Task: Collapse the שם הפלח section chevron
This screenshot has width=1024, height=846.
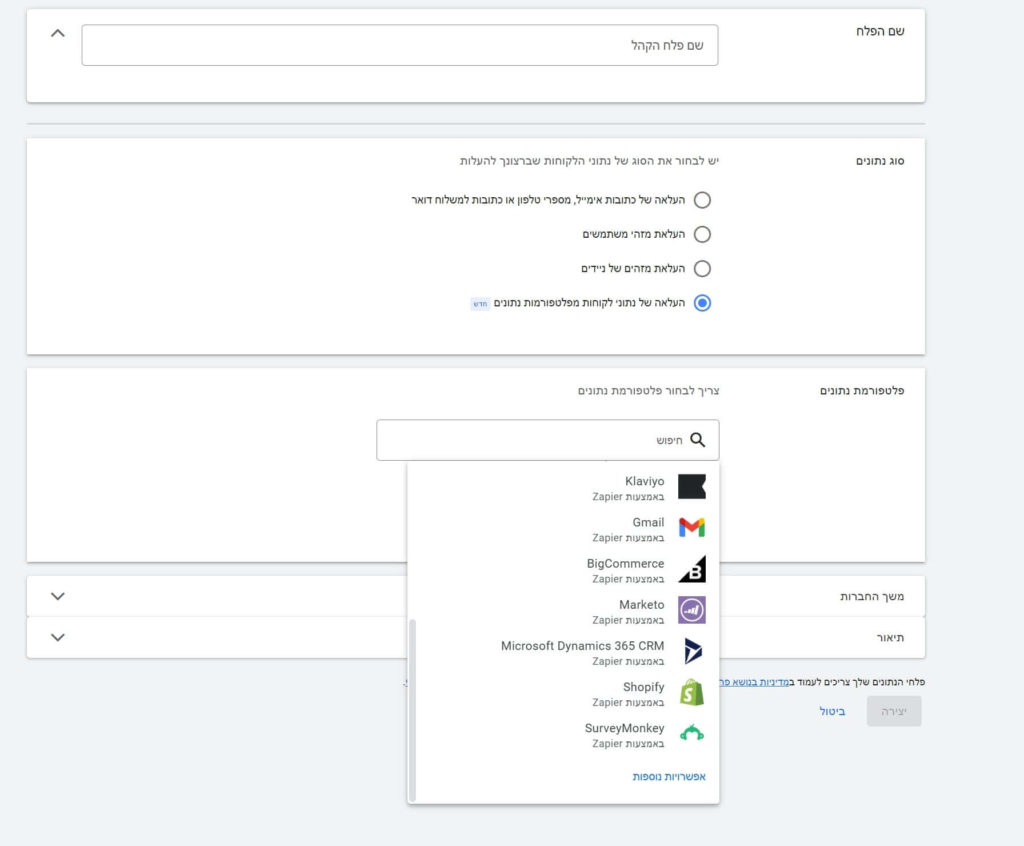Action: pos(57,33)
